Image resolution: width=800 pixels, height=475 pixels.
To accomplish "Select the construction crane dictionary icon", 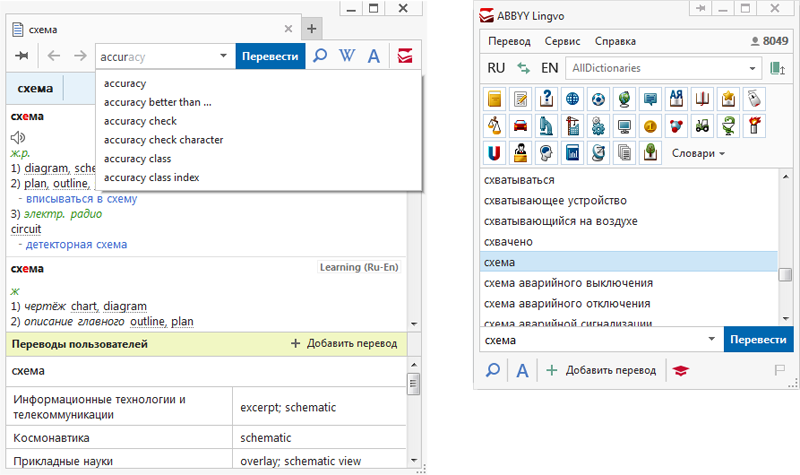I will tap(572, 126).
